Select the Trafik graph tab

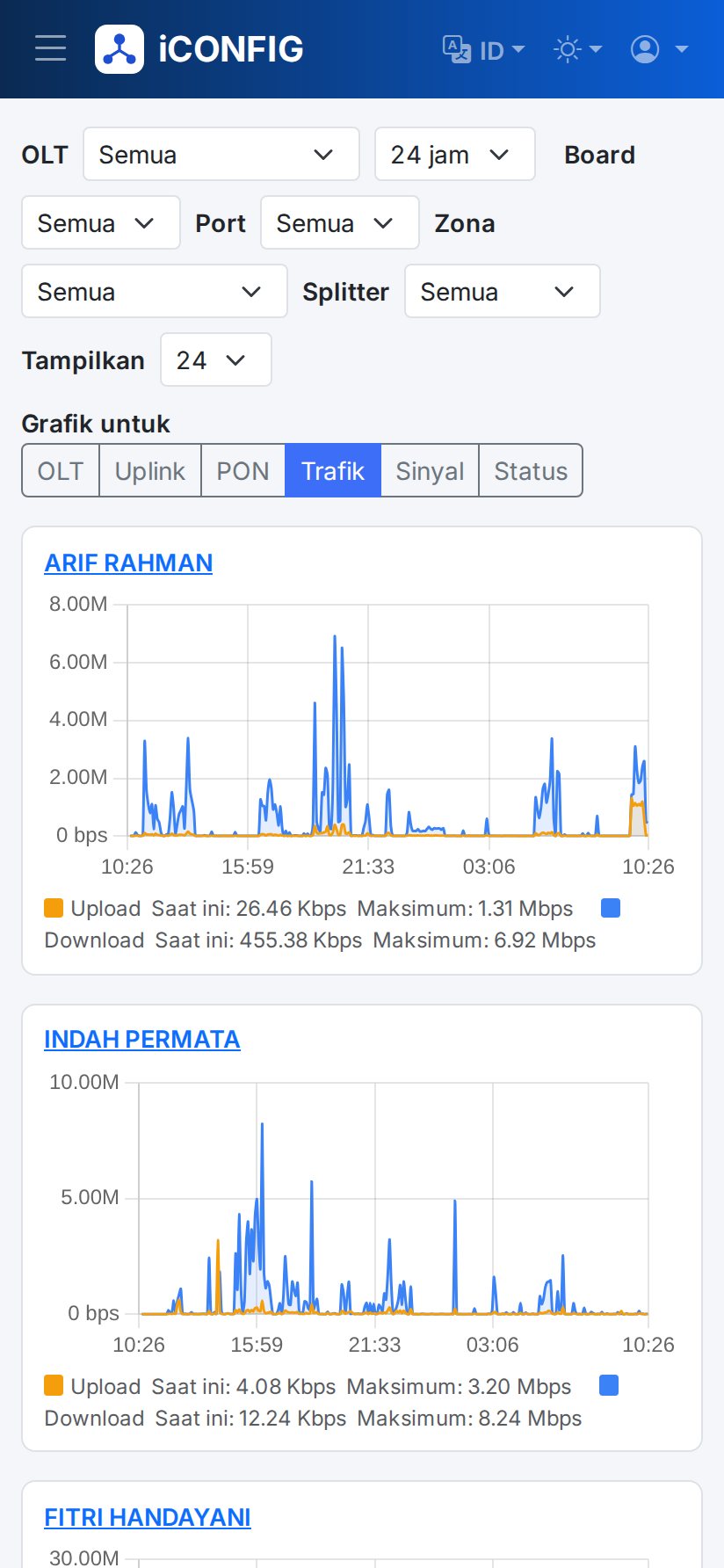[333, 470]
